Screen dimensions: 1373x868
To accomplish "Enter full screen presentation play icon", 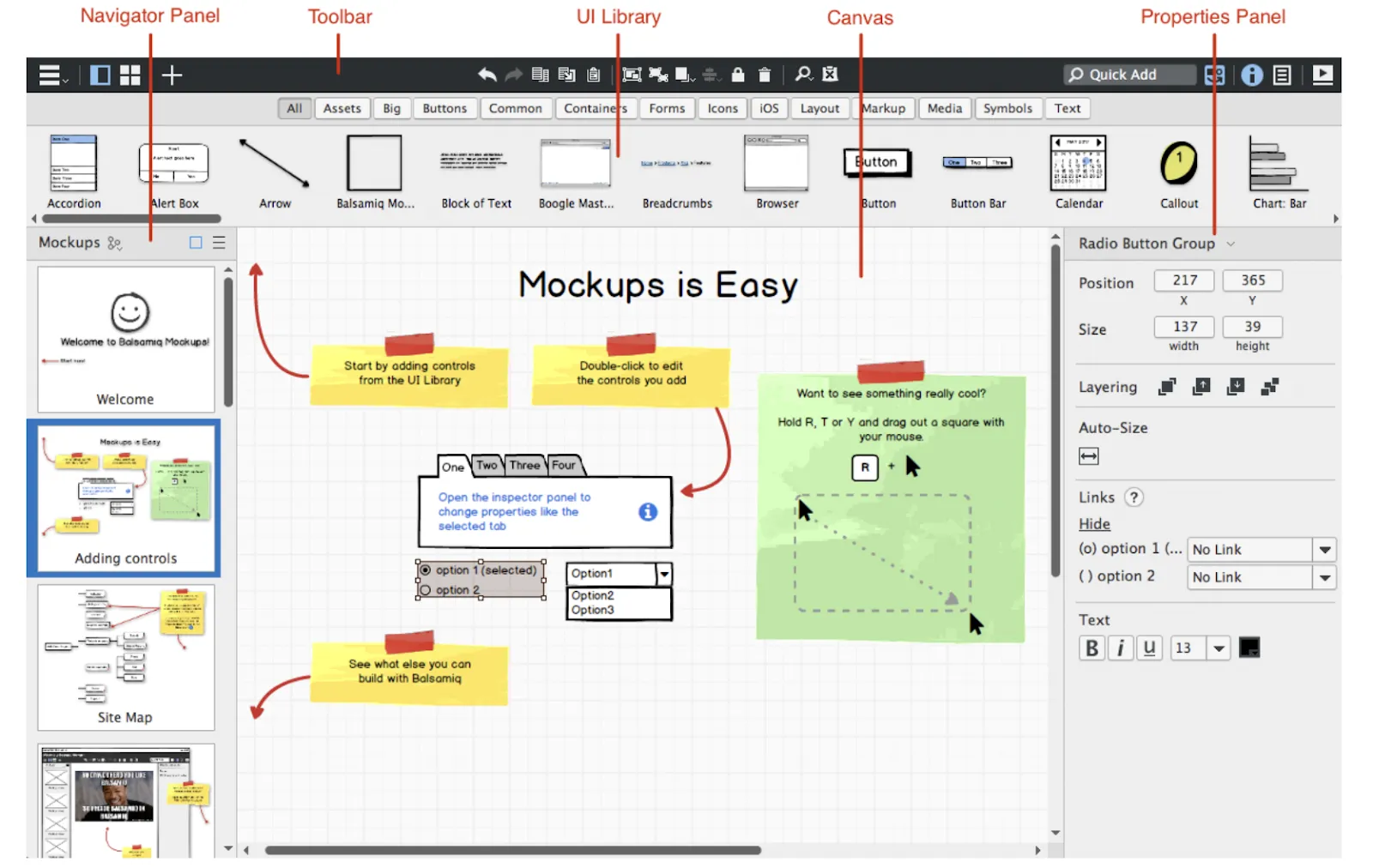I will pos(1322,75).
